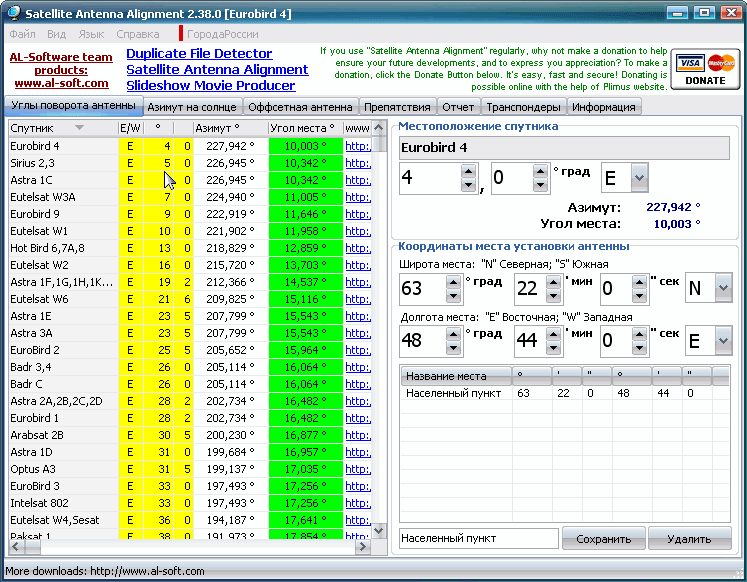
Task: Open the Вид menu
Action: point(56,34)
